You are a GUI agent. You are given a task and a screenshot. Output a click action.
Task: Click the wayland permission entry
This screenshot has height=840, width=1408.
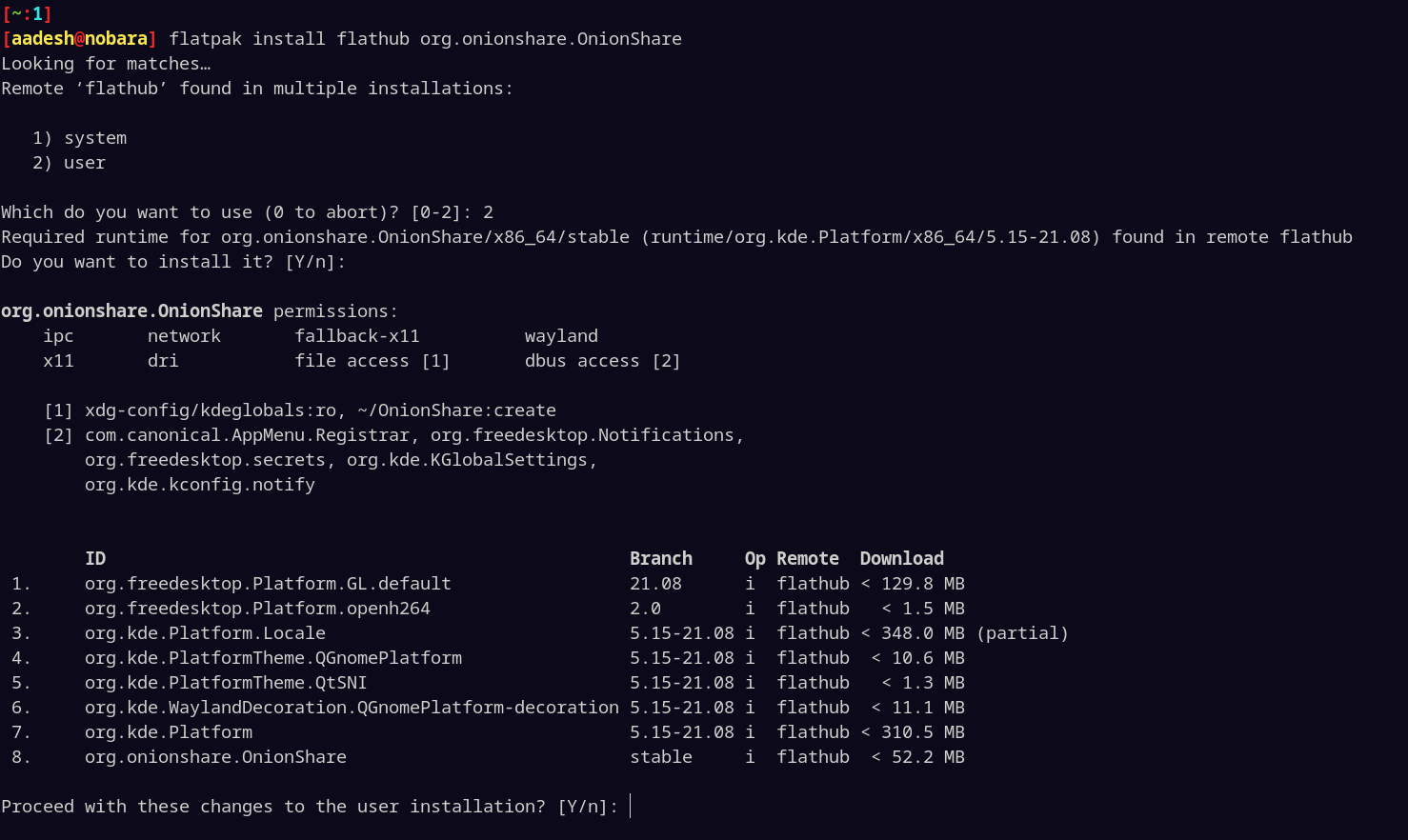pos(560,335)
